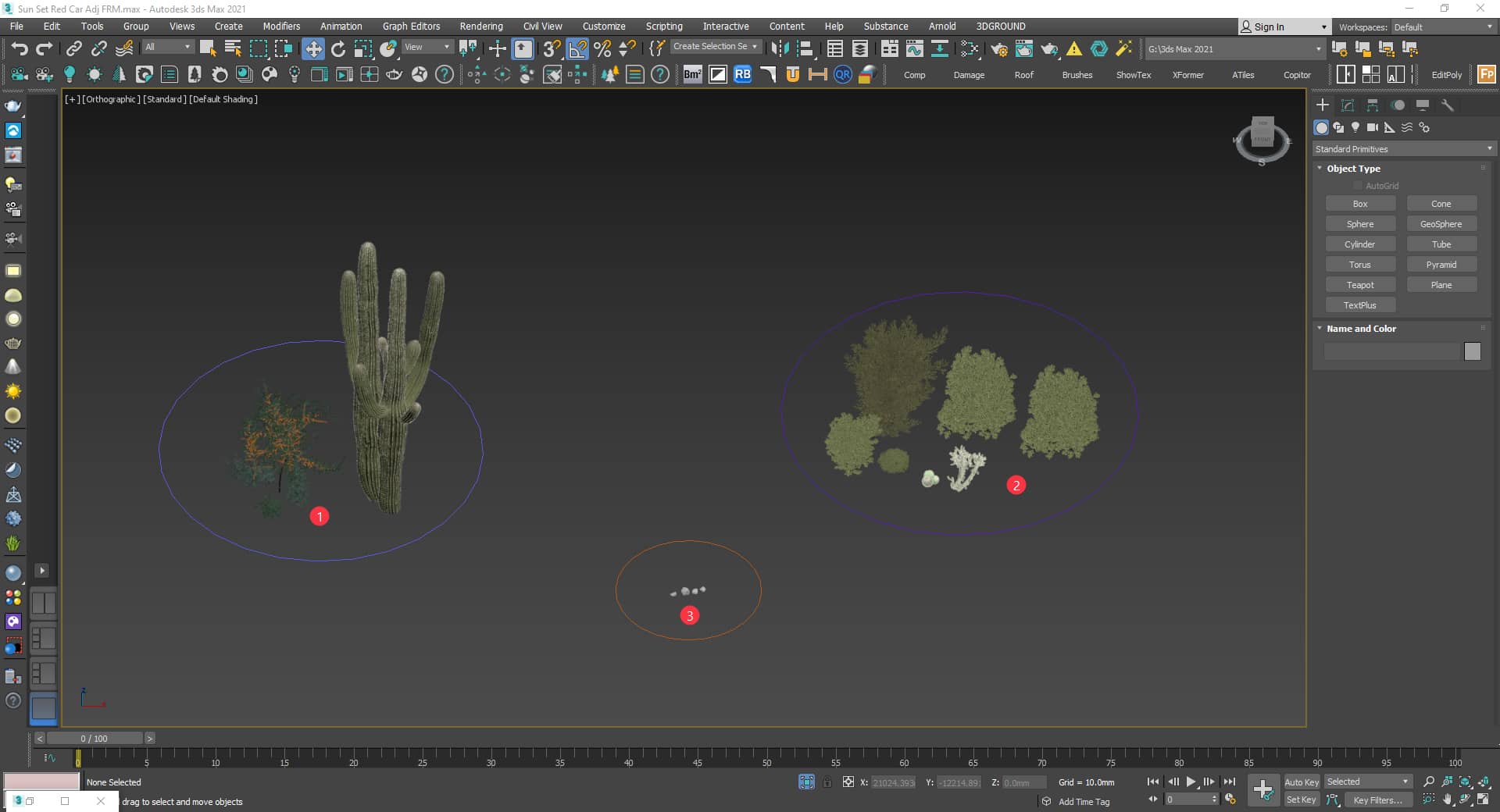Click the Teapot primitive button
The width and height of the screenshot is (1500, 812).
1359,285
